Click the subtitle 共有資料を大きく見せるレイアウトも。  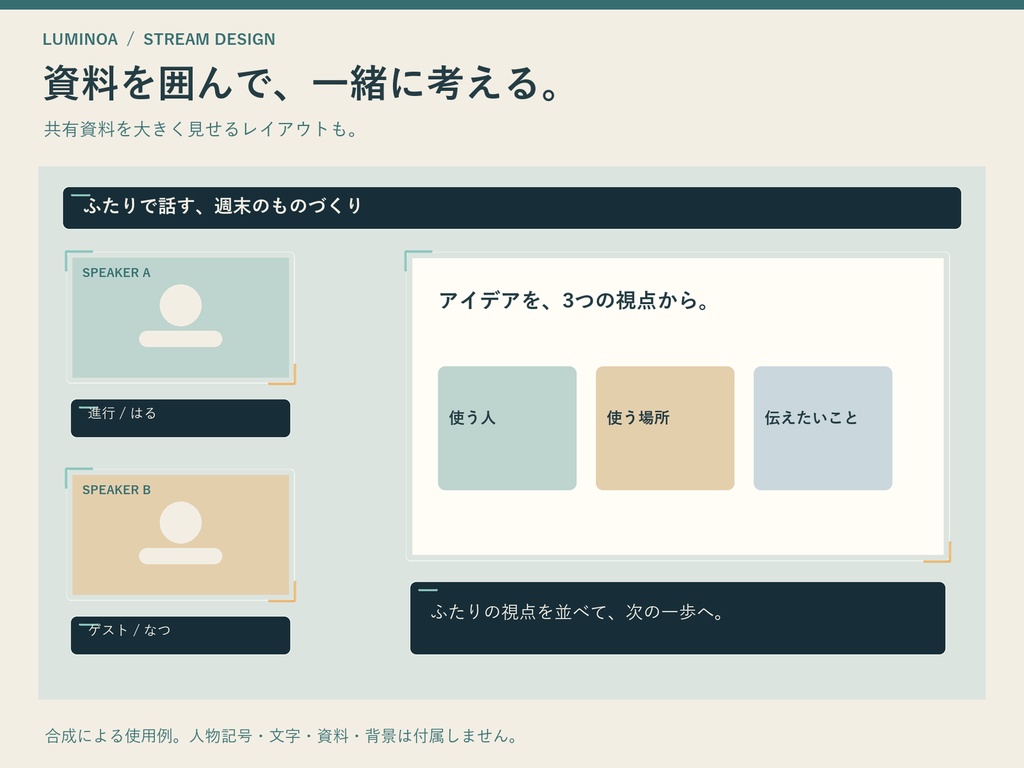tap(201, 129)
